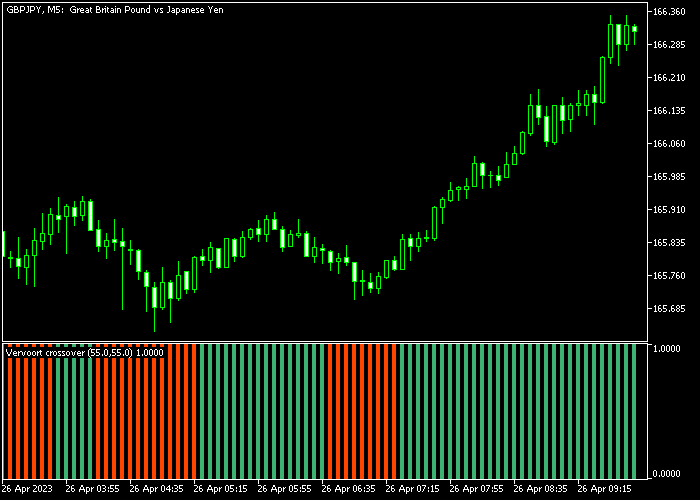Click the 26 Apr 05:15 time label
This screenshot has height=500, width=700.
221,488
